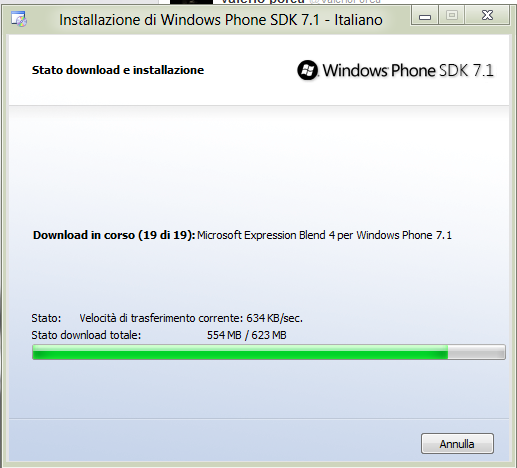The height and width of the screenshot is (468, 517).
Task: Cancel installation with the Annulla button
Action: (x=457, y=444)
